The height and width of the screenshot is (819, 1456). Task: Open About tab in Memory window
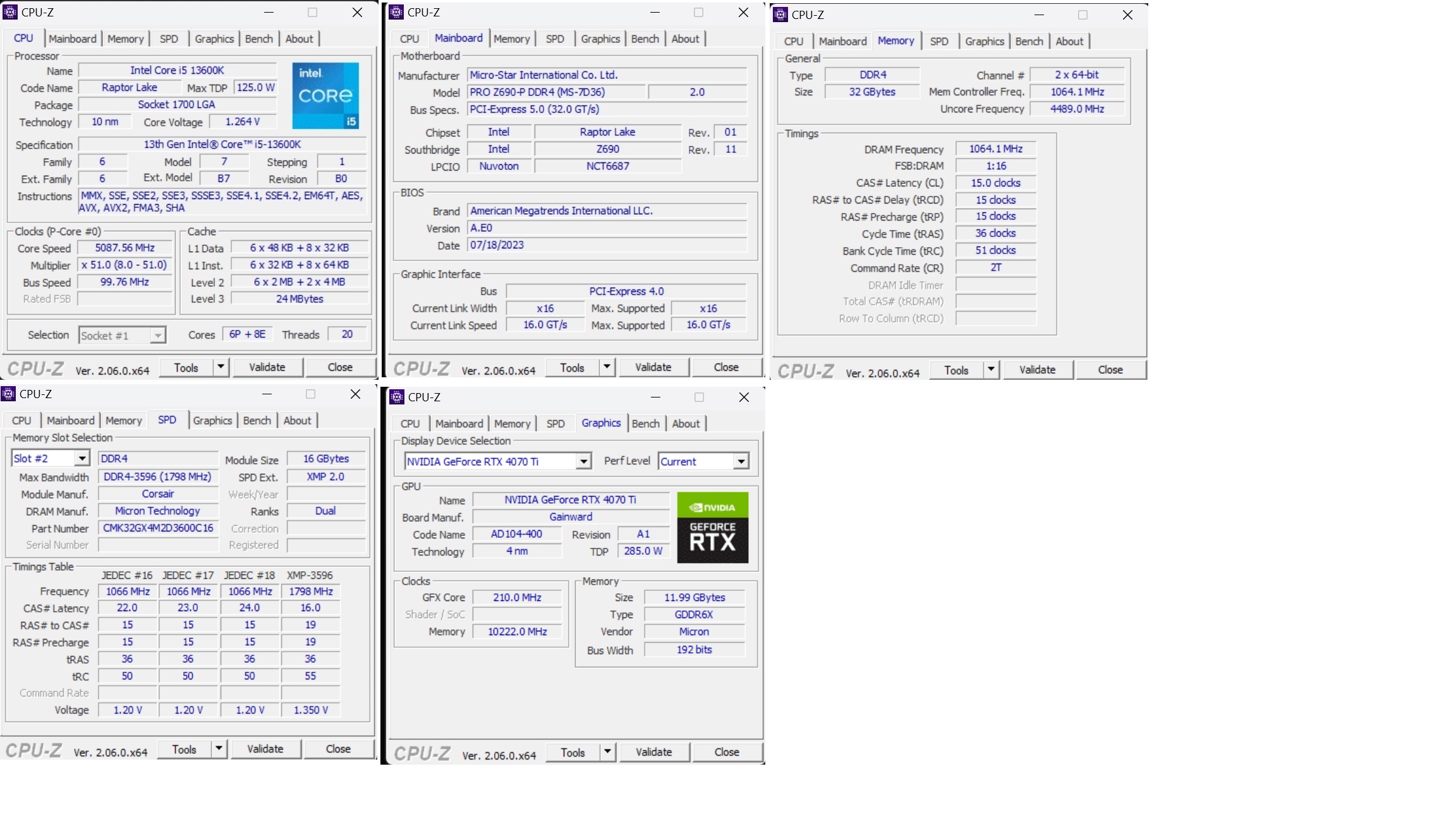(x=1069, y=41)
